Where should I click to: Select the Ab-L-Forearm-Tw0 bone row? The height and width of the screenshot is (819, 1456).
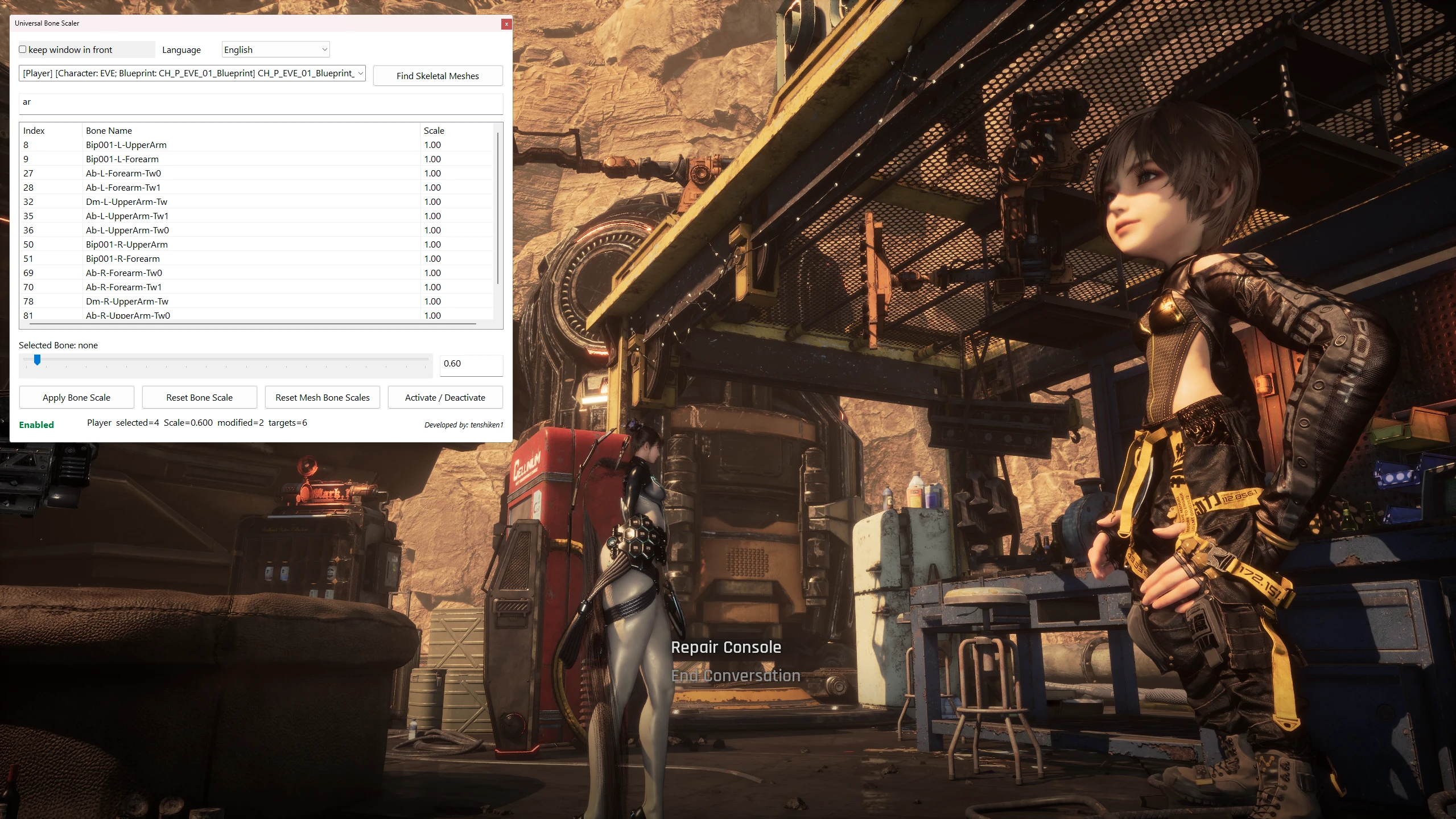256,173
